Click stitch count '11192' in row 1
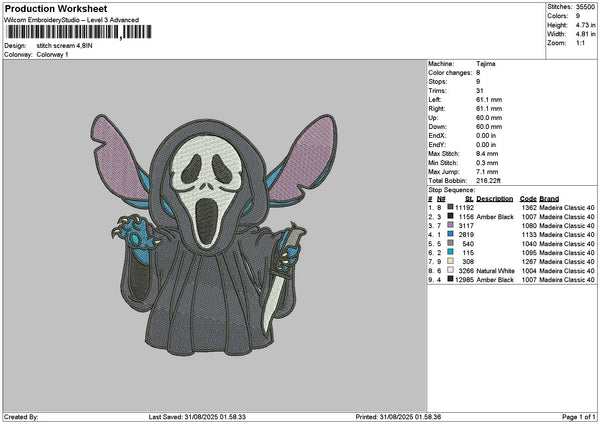Viewport: 600px width, 424px height. click(465, 208)
